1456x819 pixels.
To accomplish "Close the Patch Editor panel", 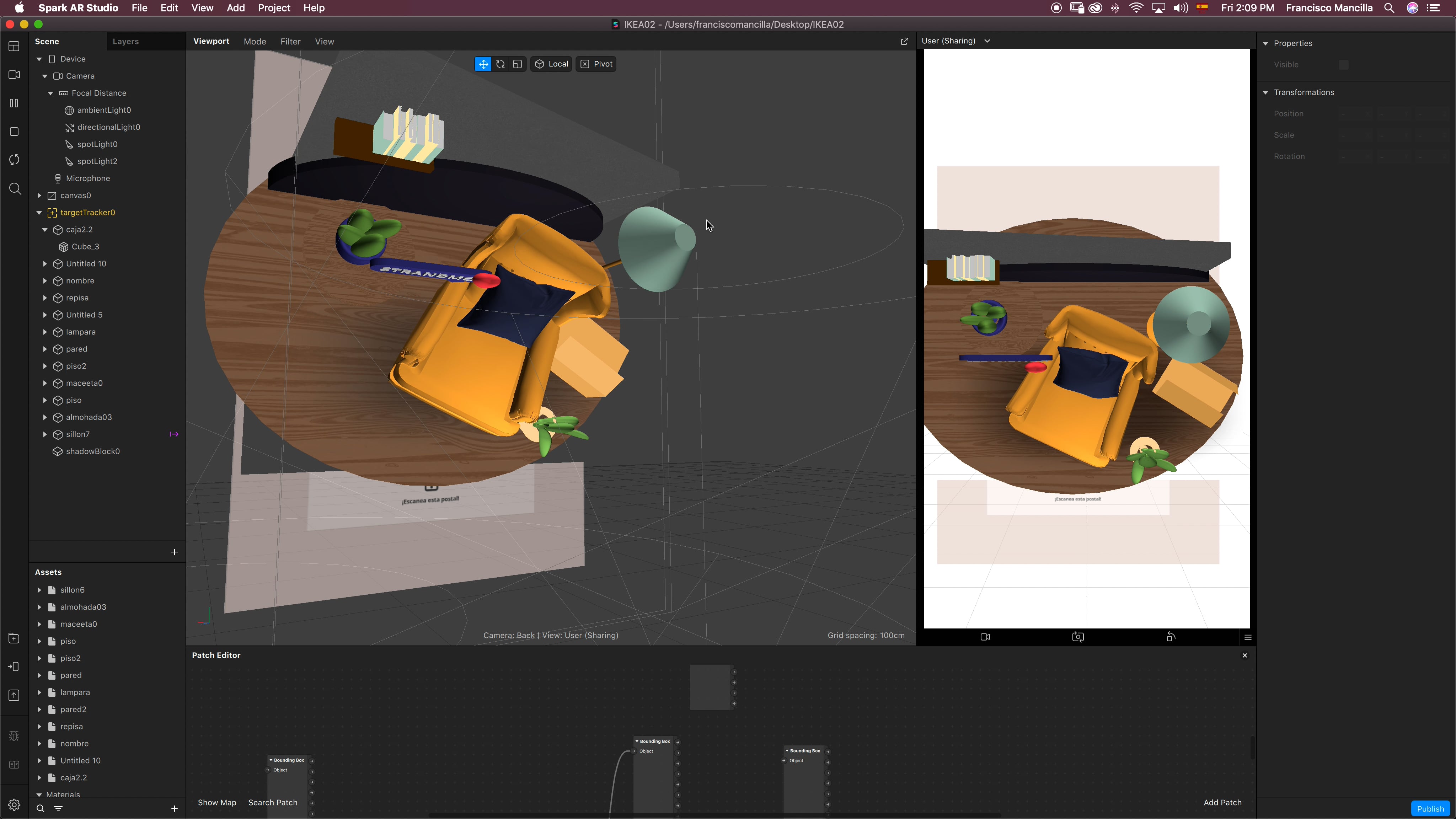I will click(1244, 655).
